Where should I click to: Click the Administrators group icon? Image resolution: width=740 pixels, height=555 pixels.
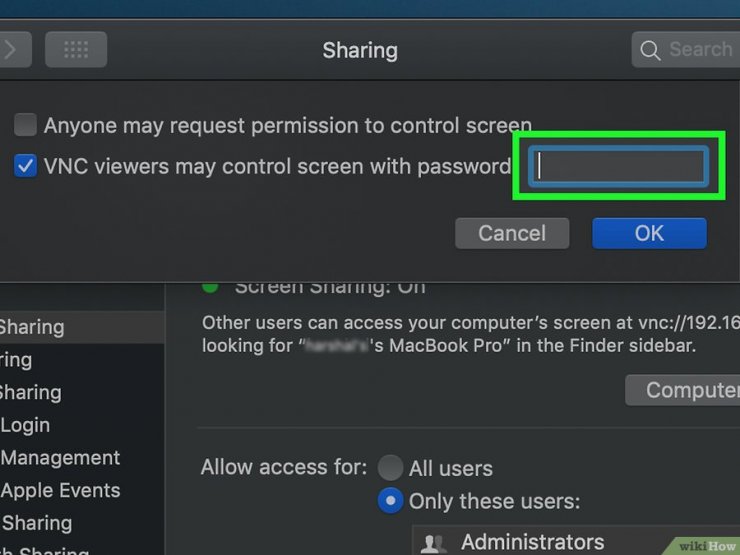pyautogui.click(x=435, y=543)
